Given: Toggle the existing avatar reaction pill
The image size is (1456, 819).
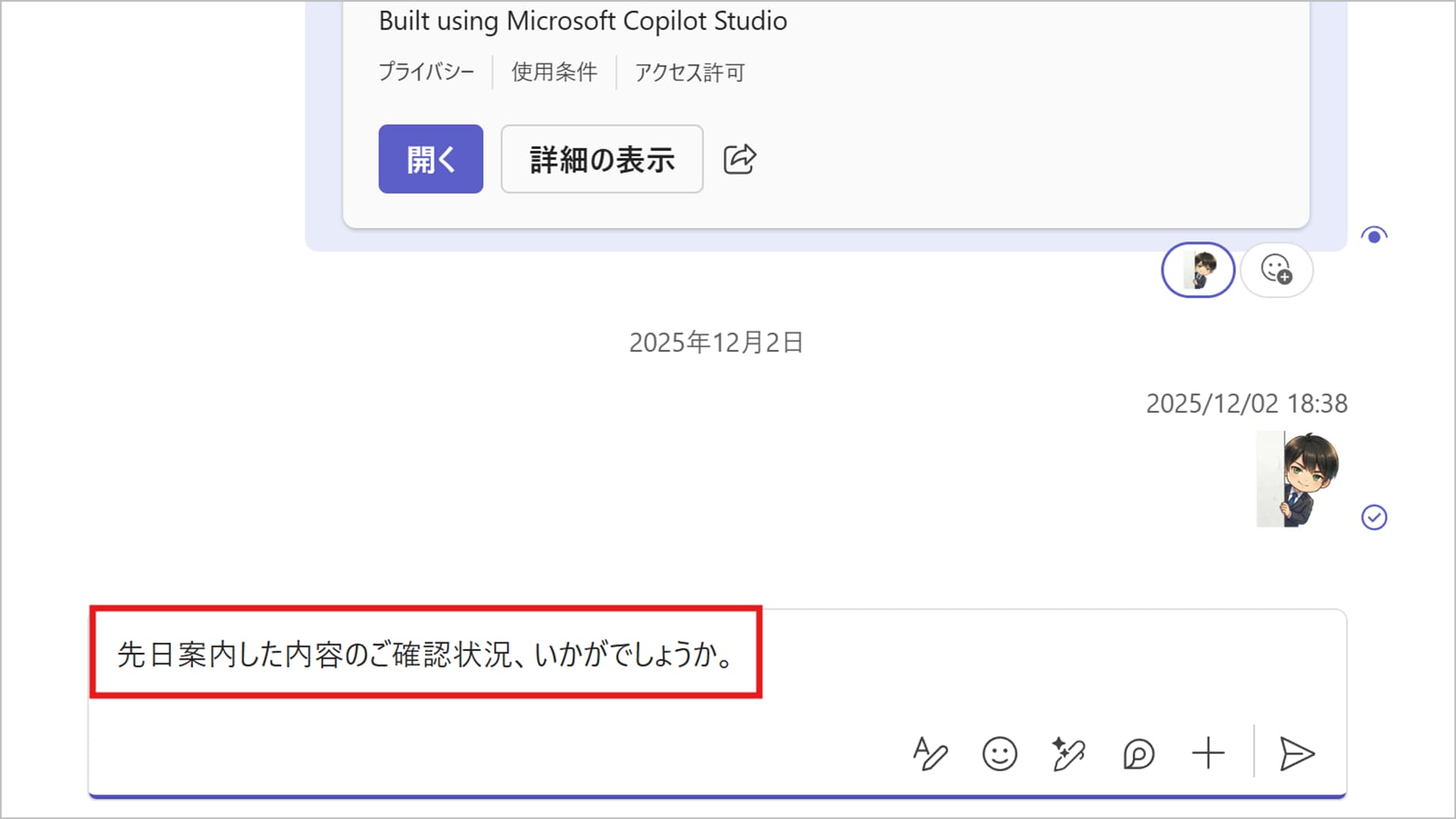Looking at the screenshot, I should [1197, 270].
